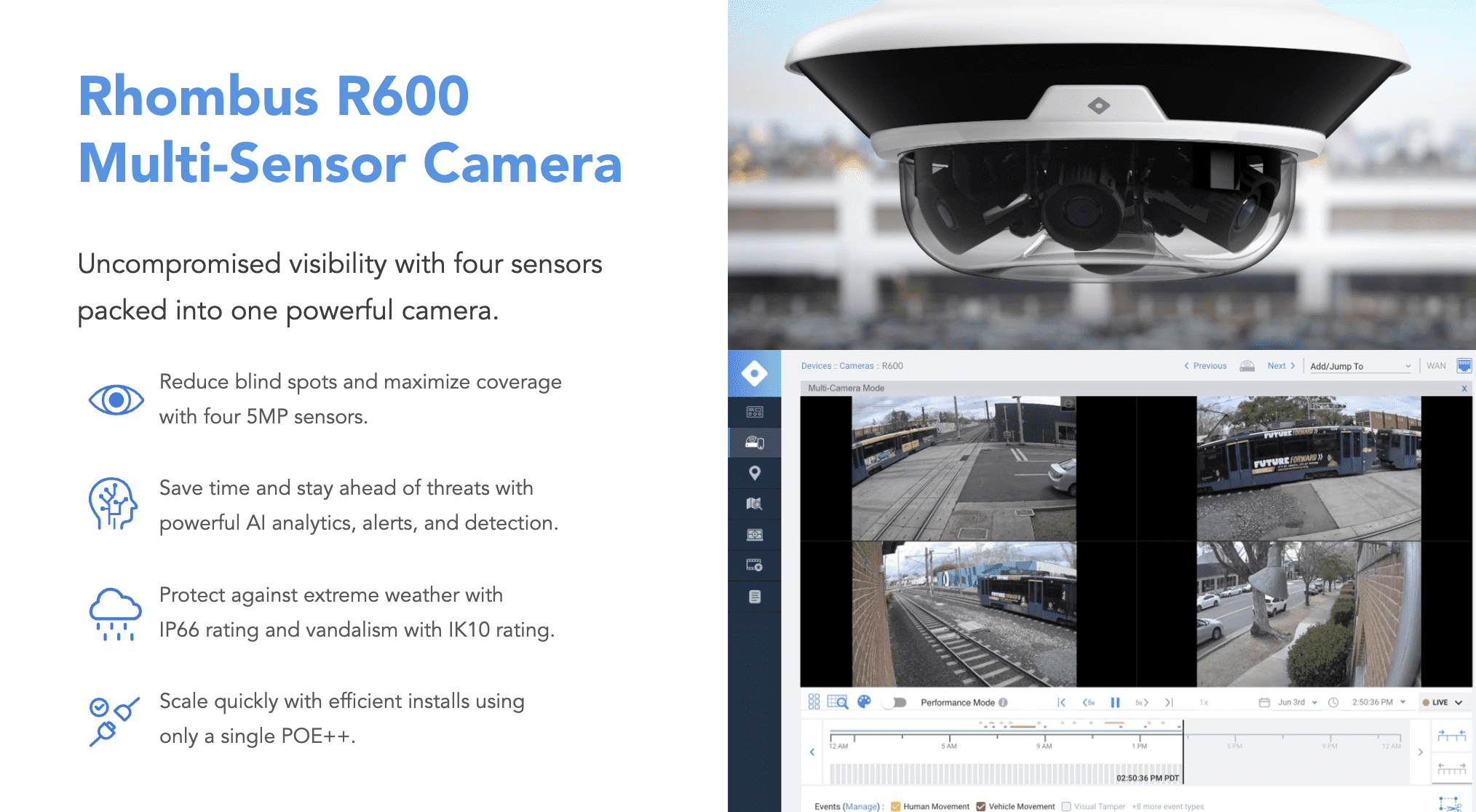The image size is (1476, 812).
Task: Select the top-left camera feed
Action: (964, 469)
